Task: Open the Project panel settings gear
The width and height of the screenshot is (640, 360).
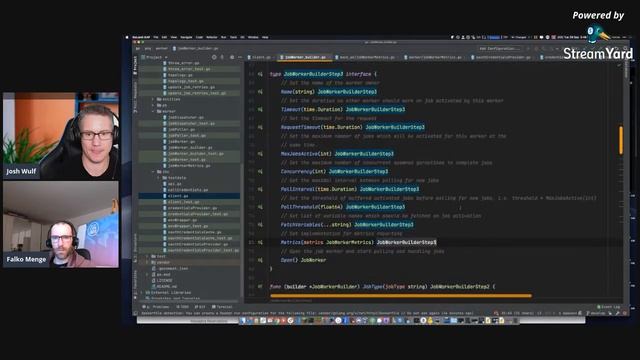Action: coord(232,57)
